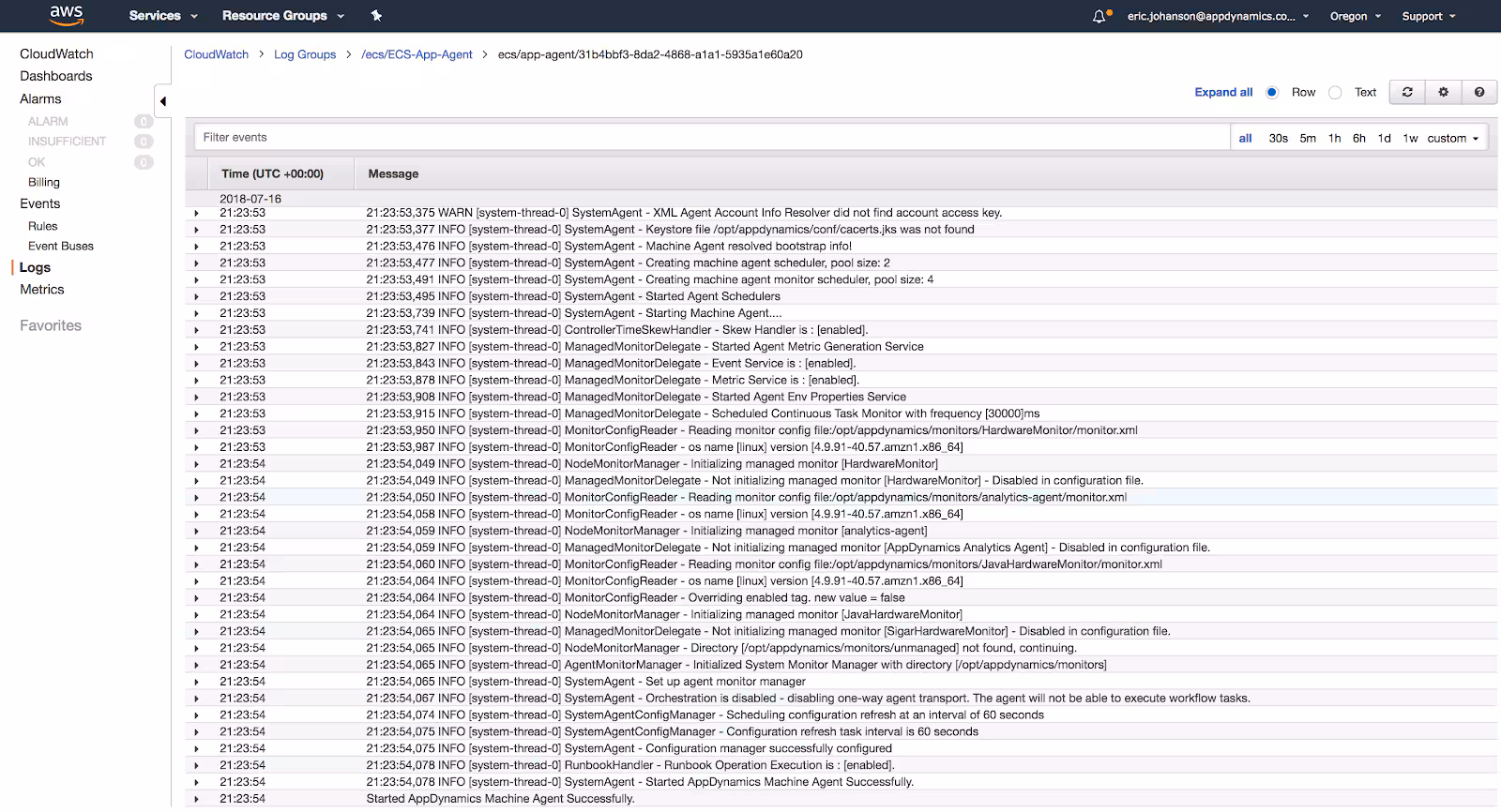Click the Filter events input field
The height and width of the screenshot is (812, 1501).
point(711,138)
